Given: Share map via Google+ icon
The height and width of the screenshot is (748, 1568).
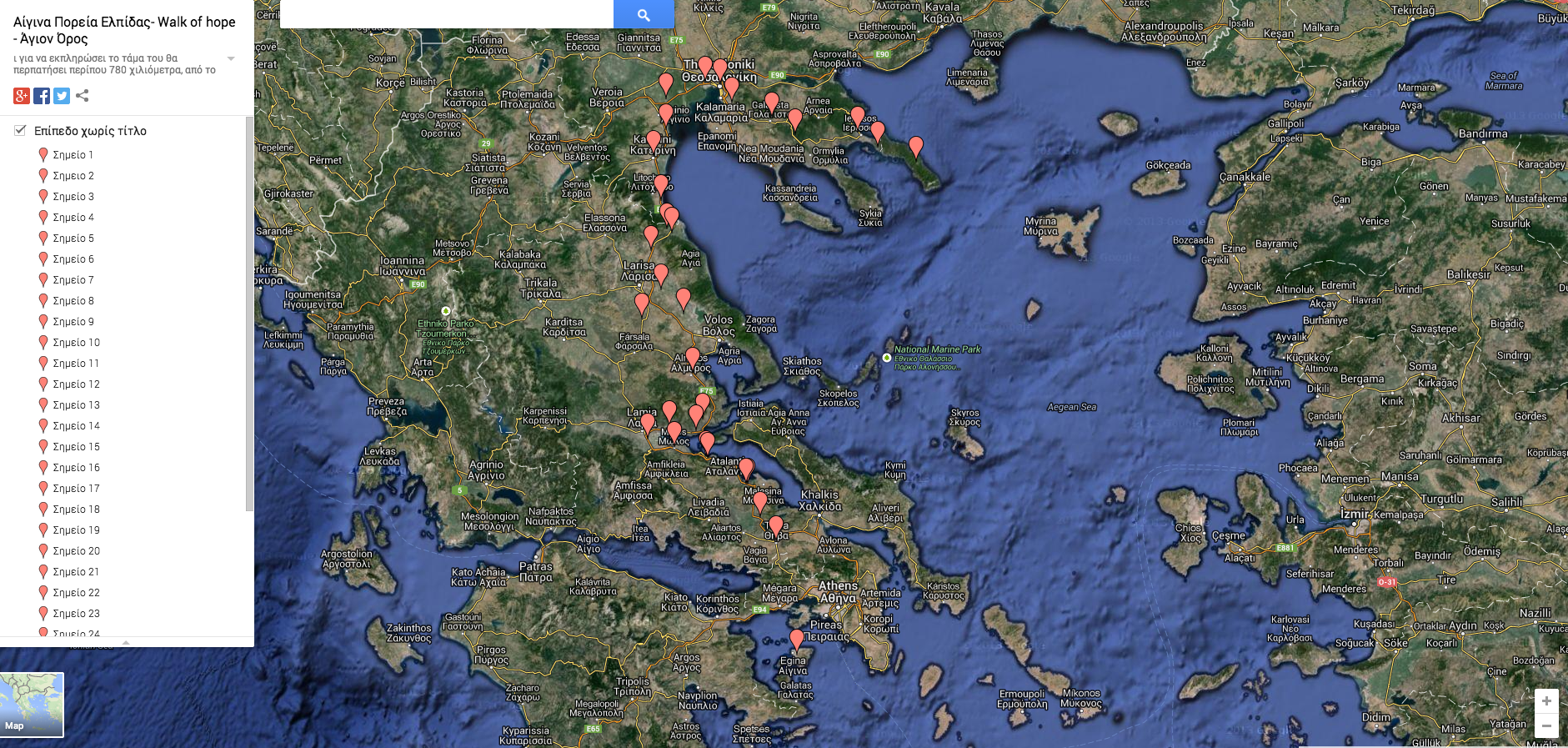Looking at the screenshot, I should (x=22, y=96).
